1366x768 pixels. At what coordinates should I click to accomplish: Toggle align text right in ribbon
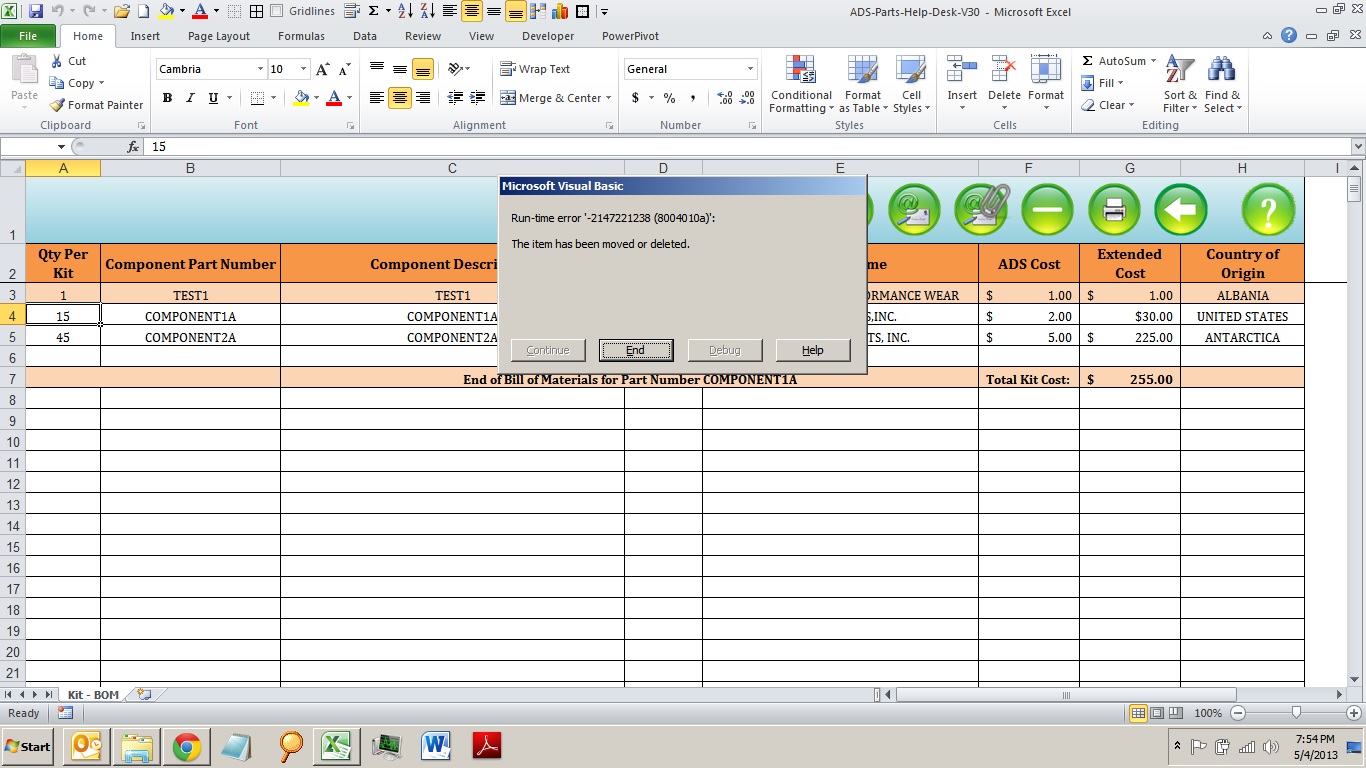click(423, 98)
